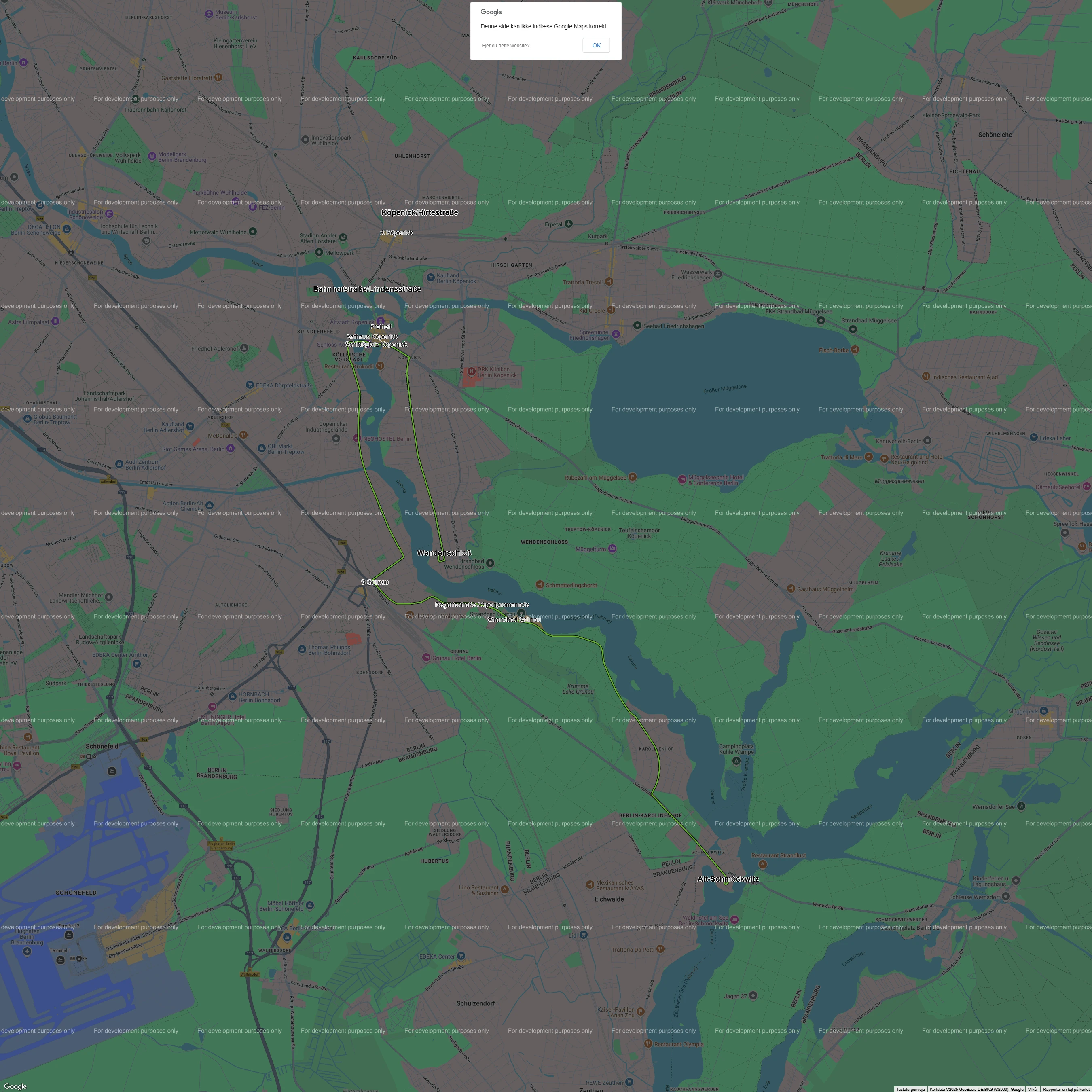
Task: Click the Köpenick/Hirtestraße stop label
Action: pyautogui.click(x=420, y=212)
